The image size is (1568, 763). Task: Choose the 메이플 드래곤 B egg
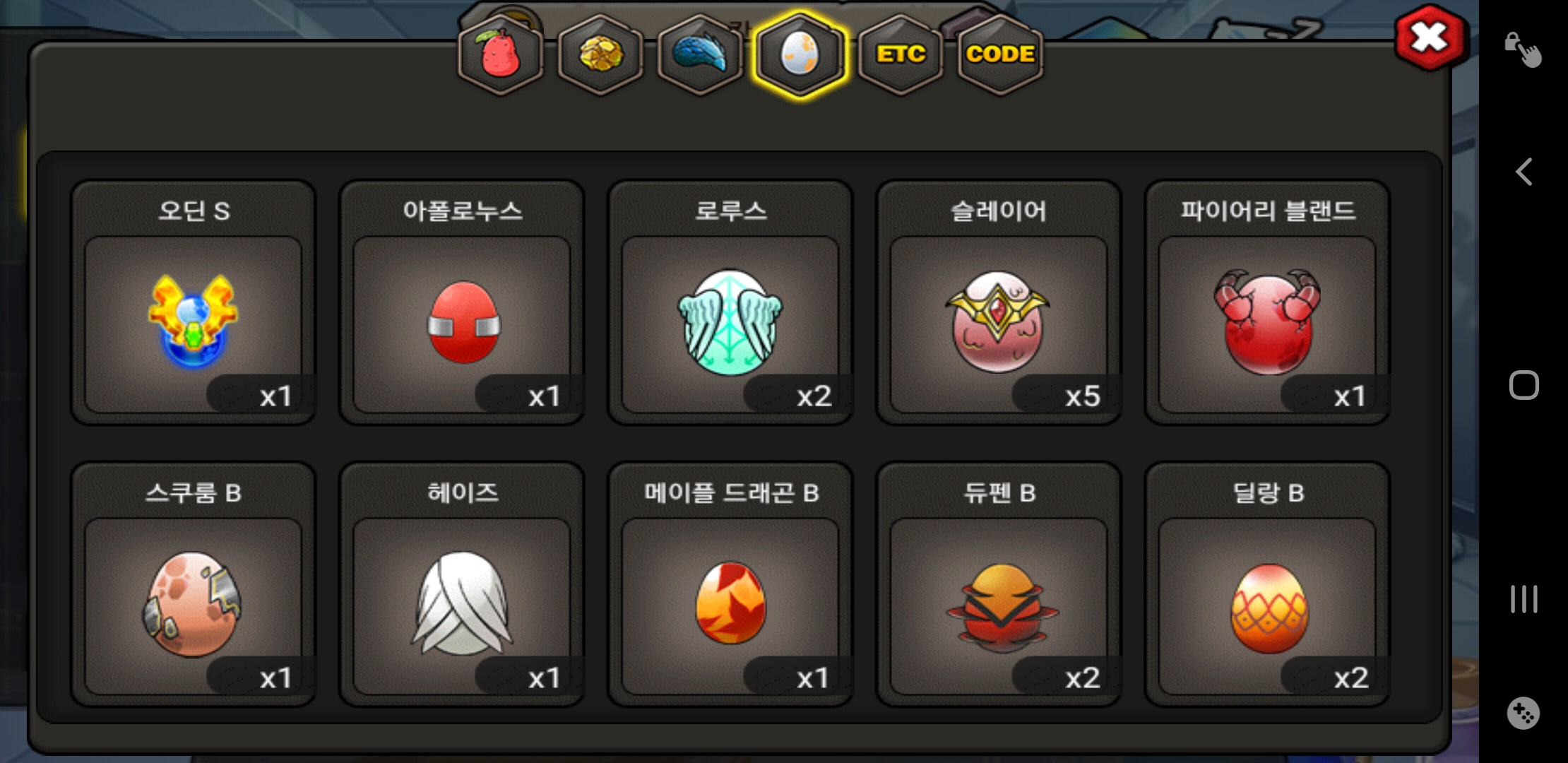[x=730, y=584]
